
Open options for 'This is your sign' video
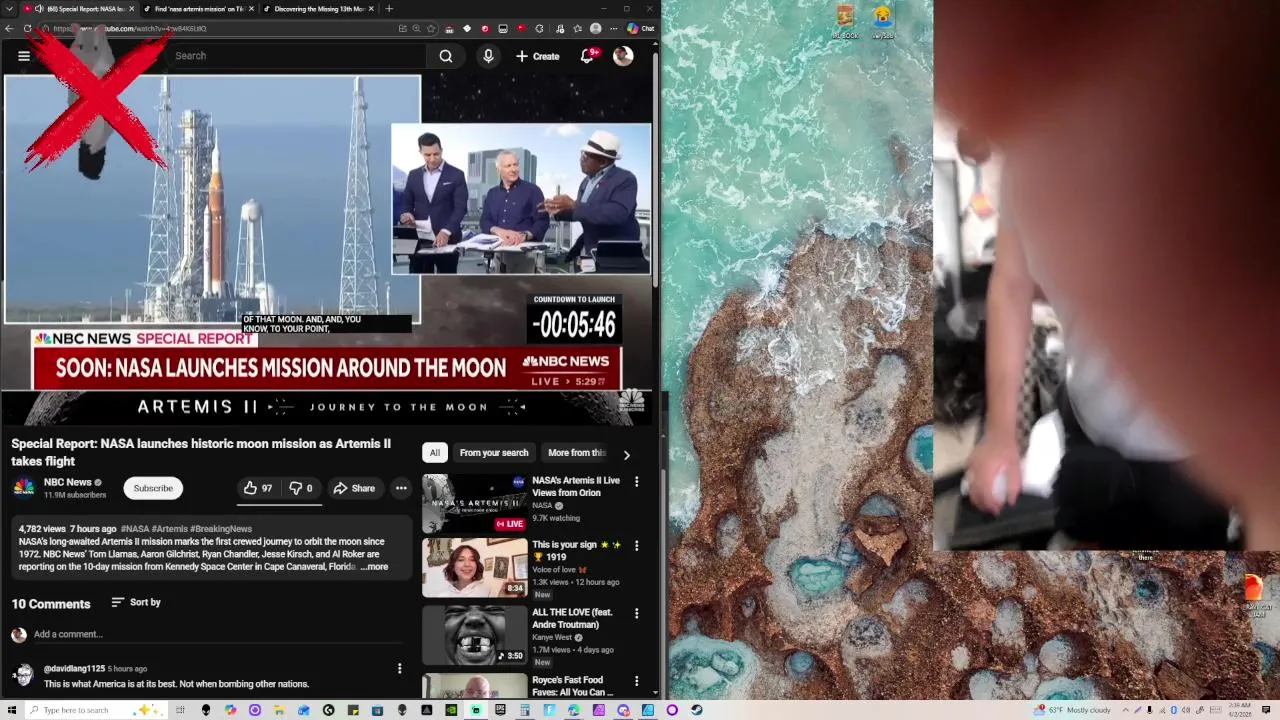click(x=636, y=546)
